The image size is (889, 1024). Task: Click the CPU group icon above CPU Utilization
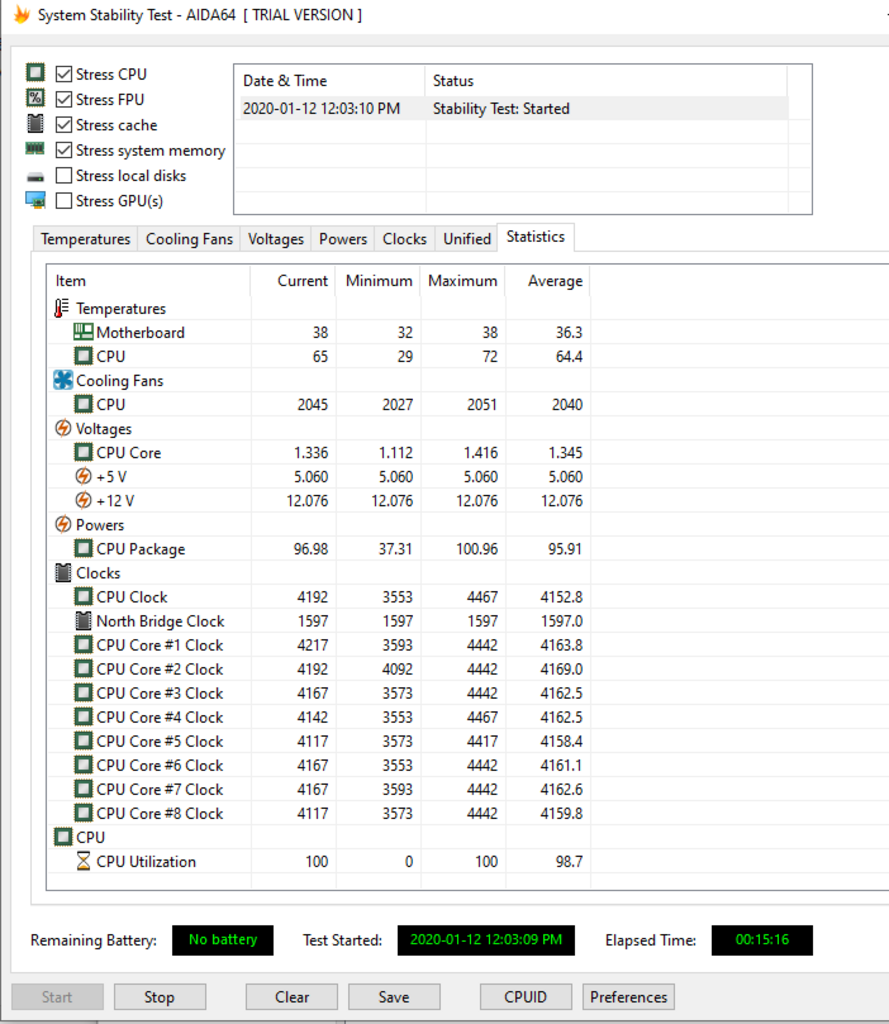(x=63, y=837)
